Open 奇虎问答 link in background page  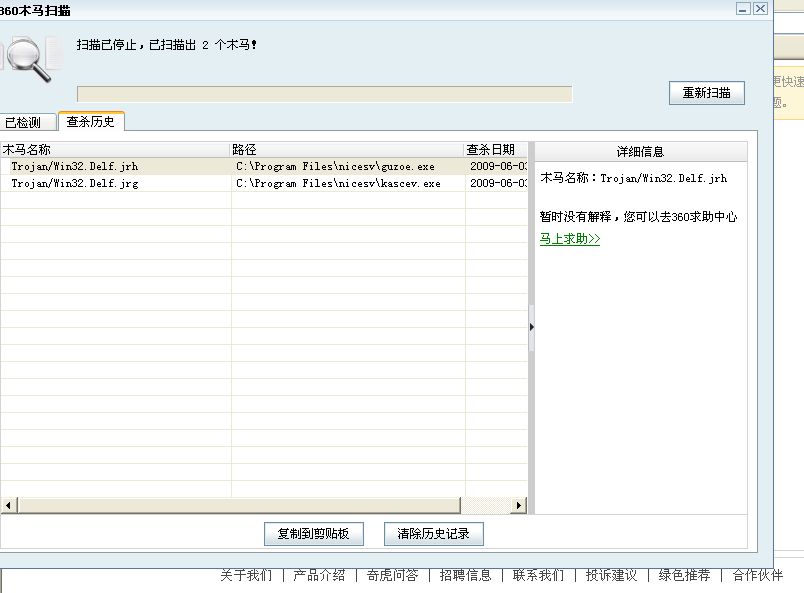click(x=392, y=575)
